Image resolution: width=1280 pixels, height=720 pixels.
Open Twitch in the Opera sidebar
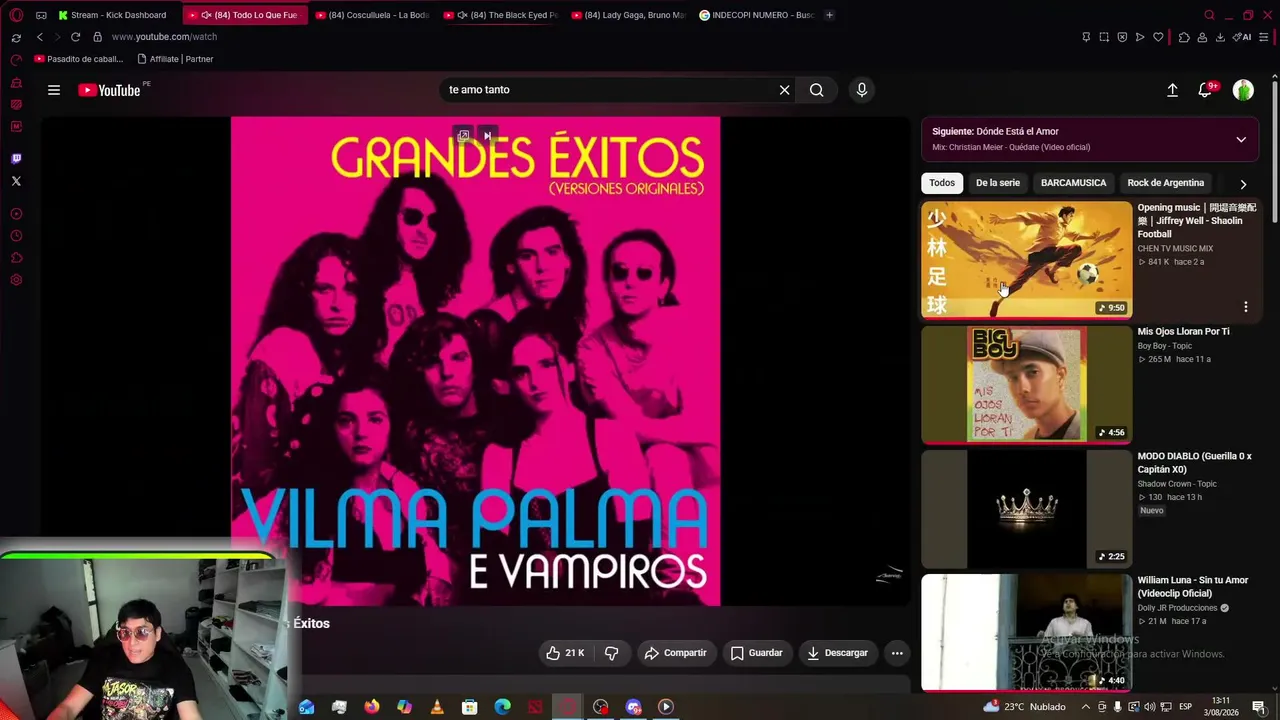click(16, 159)
